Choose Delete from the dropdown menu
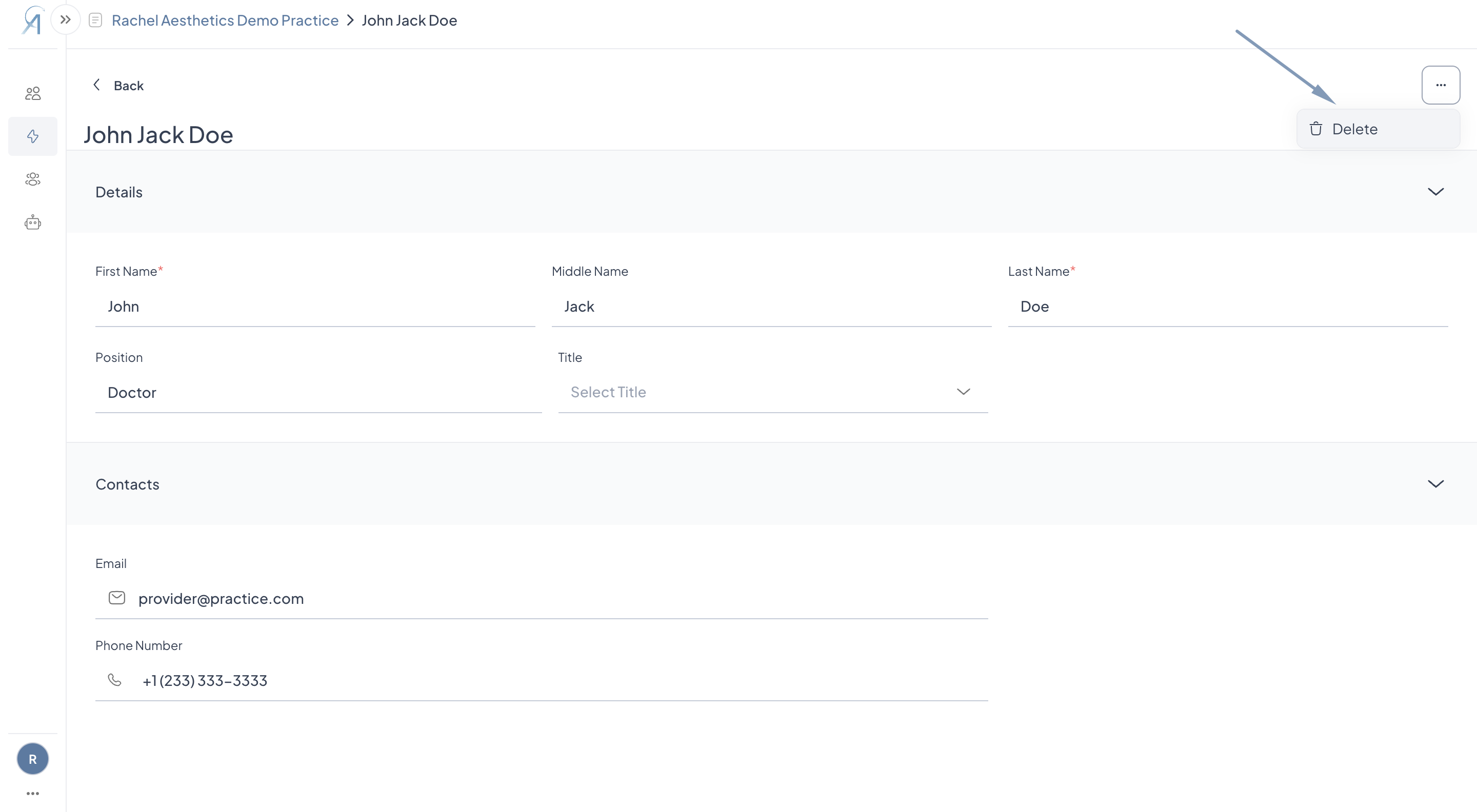Screen dimensions: 1477x812 (x=1354, y=129)
